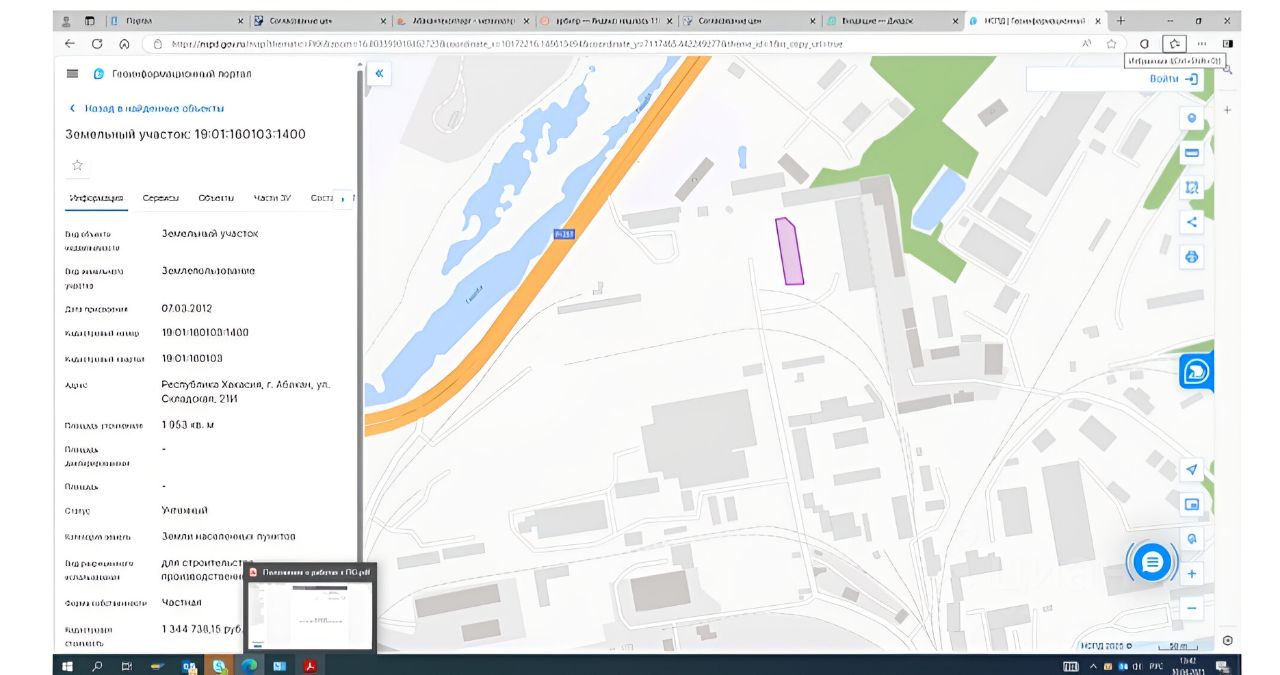The width and height of the screenshot is (1280, 675).
Task: Collapse the left info panel using the double chevron
Action: tap(380, 73)
